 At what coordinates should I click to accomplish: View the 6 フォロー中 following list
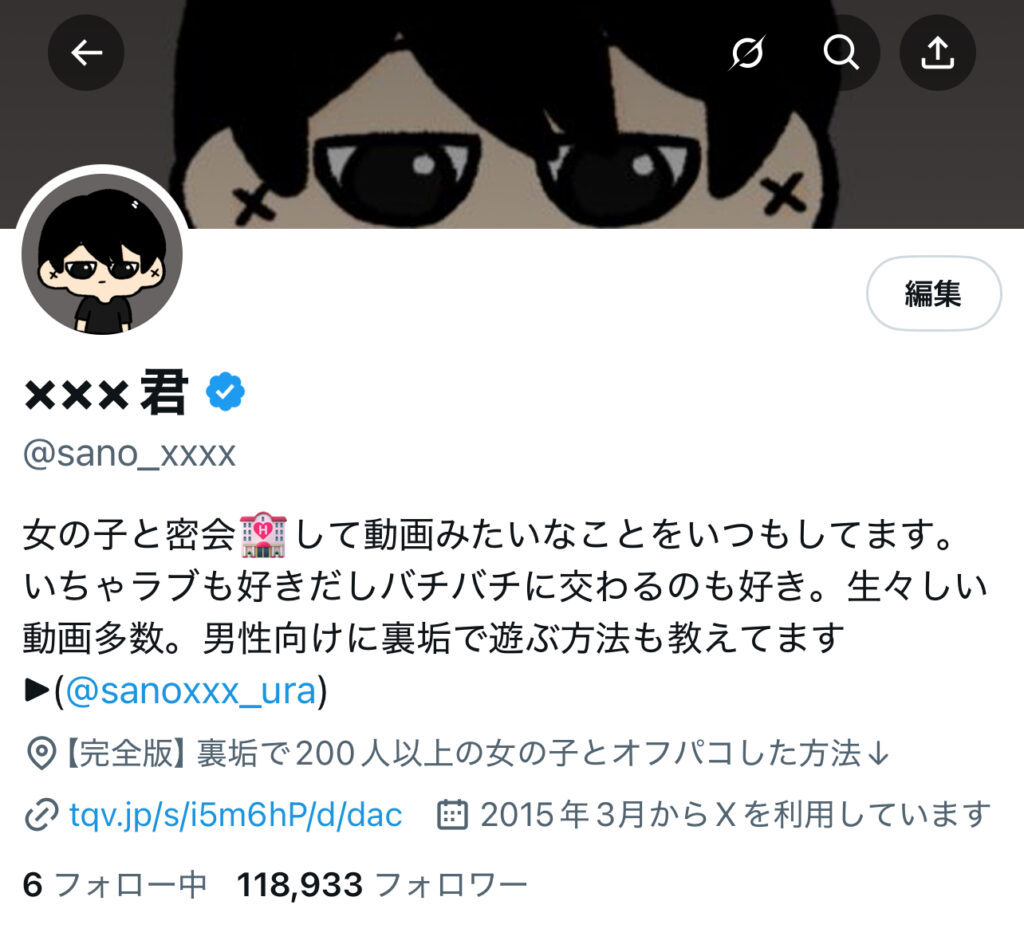(115, 885)
